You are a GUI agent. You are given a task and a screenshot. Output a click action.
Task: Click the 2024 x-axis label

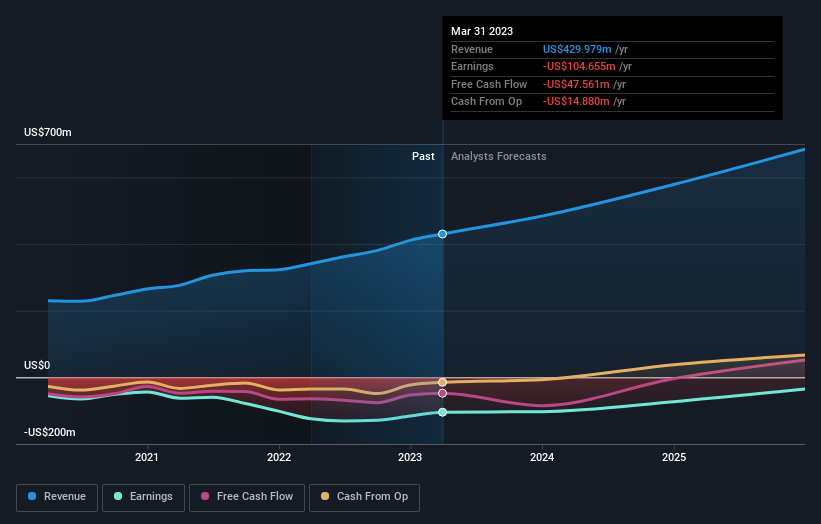pyautogui.click(x=542, y=458)
